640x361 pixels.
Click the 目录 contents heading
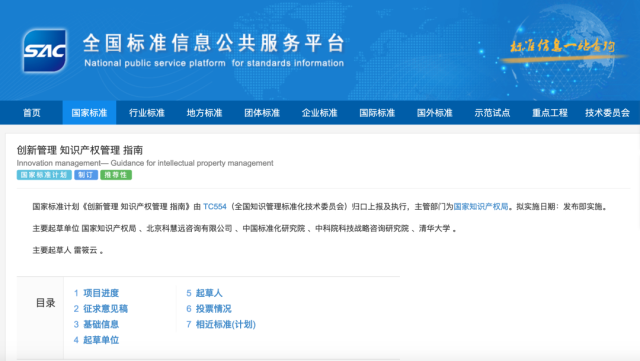click(x=45, y=303)
